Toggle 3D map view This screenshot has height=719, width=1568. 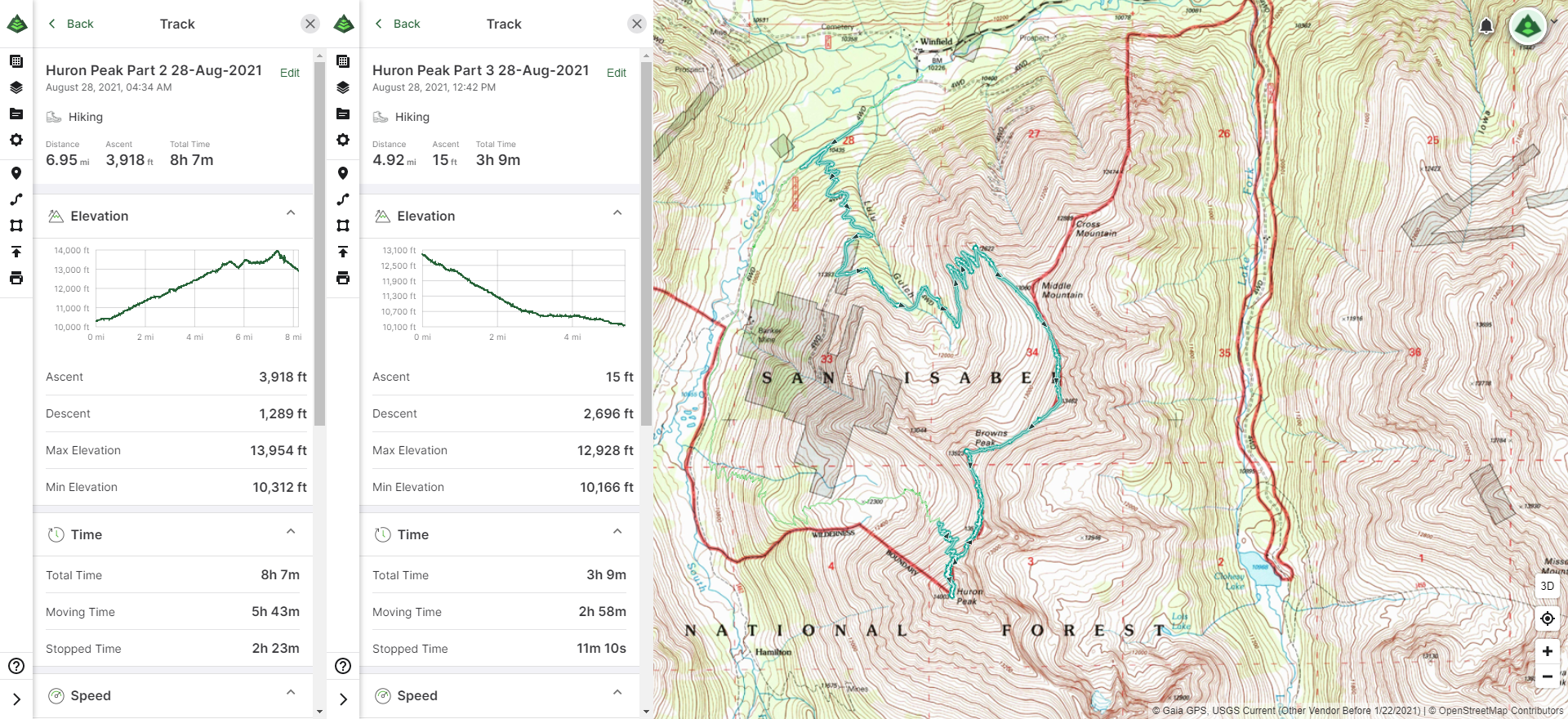coord(1548,586)
